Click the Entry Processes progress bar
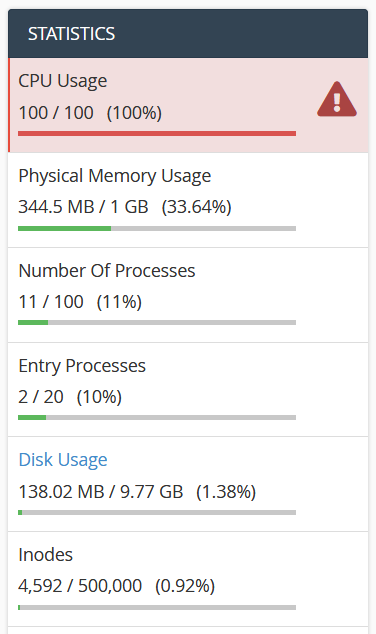 pyautogui.click(x=157, y=418)
